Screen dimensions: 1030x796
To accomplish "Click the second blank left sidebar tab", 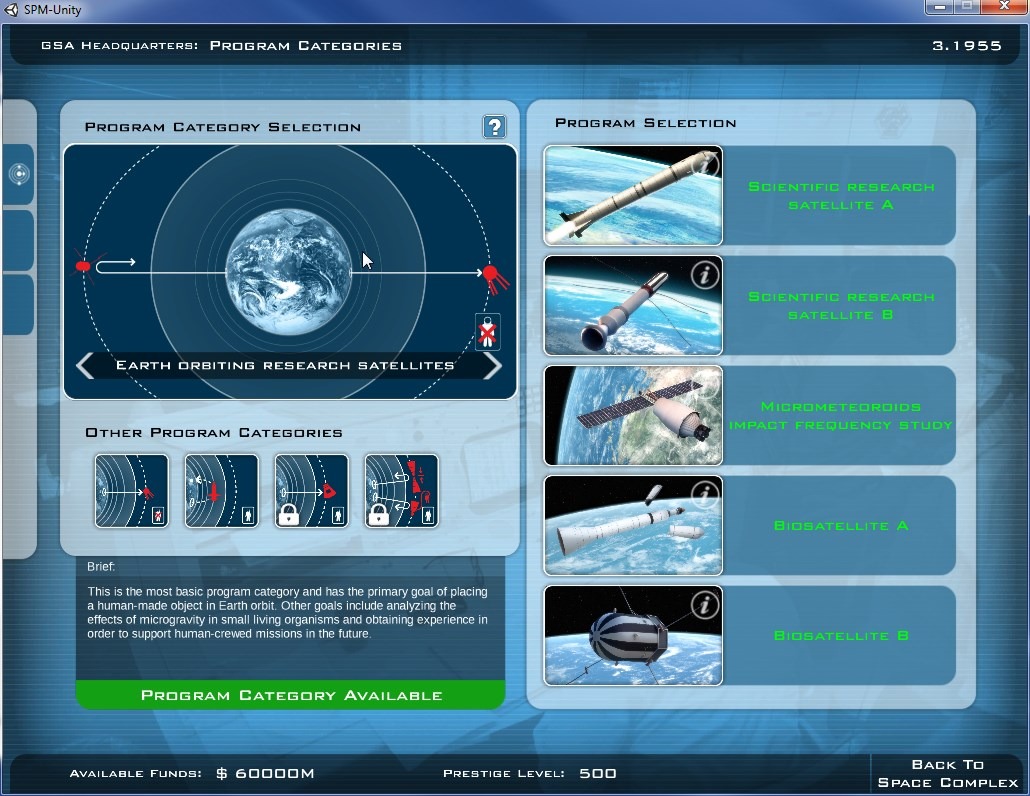I will (19, 240).
